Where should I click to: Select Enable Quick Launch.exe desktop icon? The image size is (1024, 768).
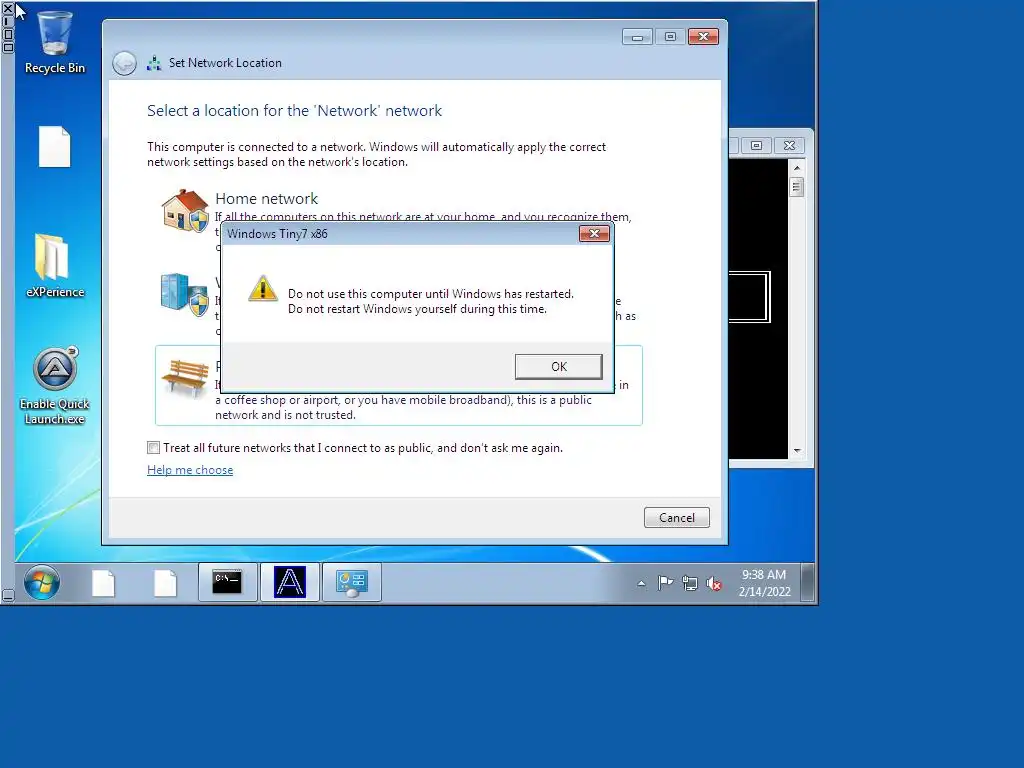55,386
